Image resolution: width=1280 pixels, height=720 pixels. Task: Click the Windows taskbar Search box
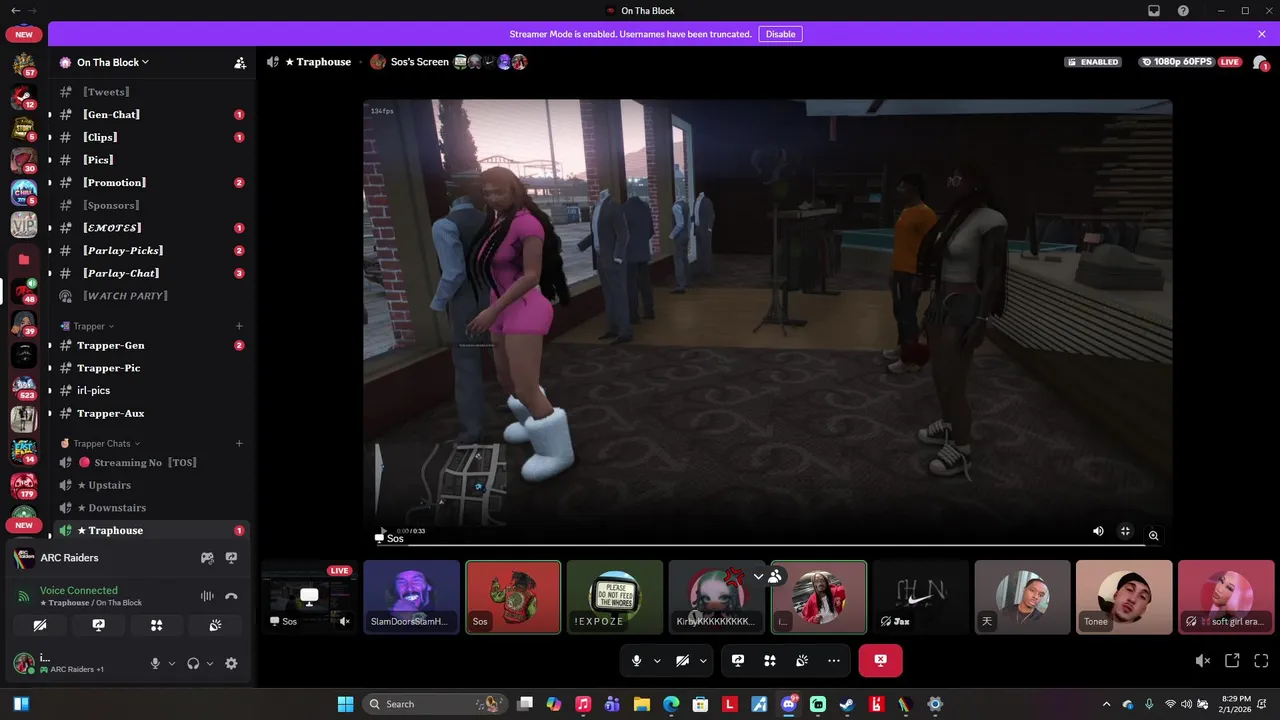[433, 704]
